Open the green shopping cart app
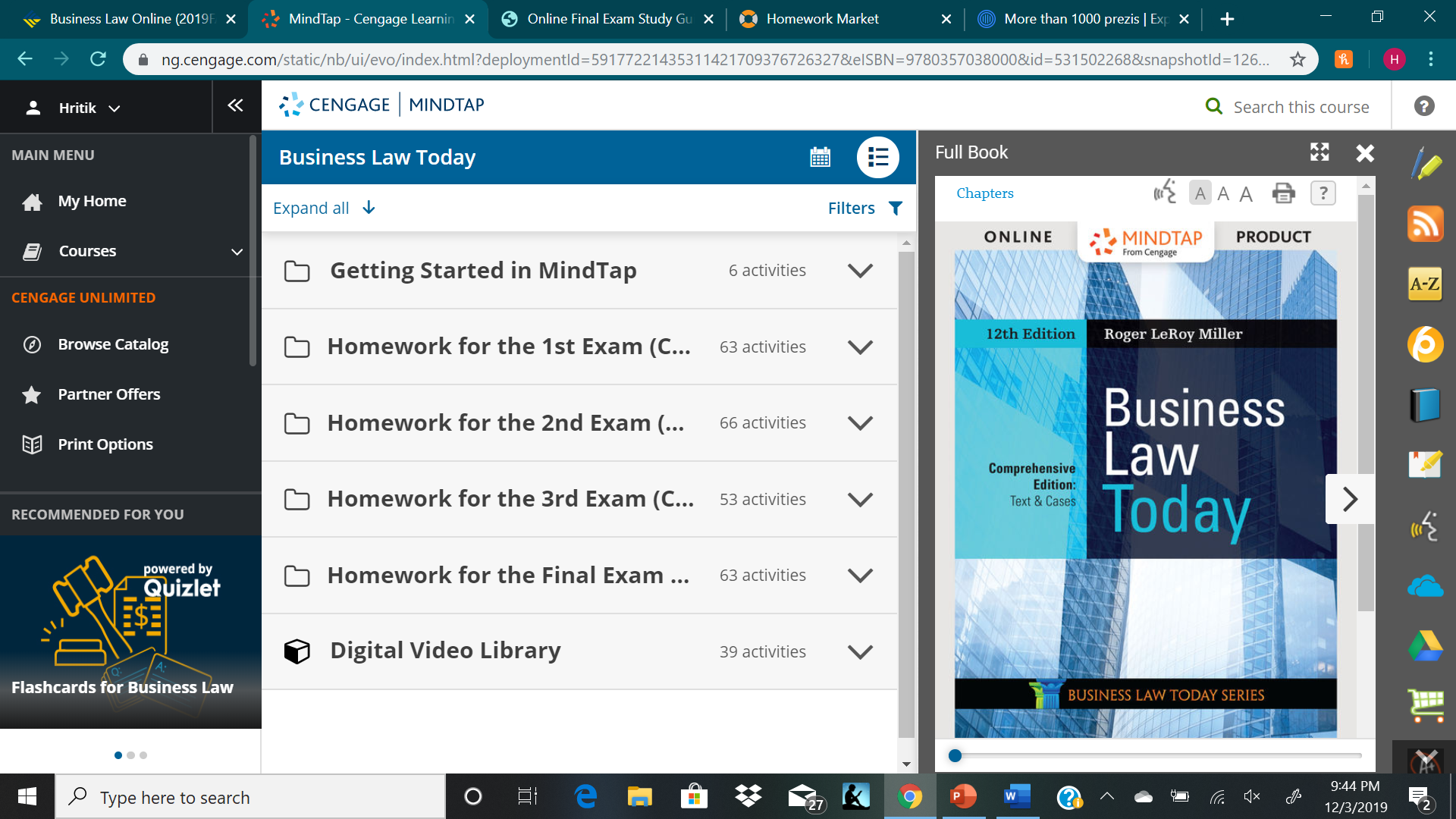 coord(1426,705)
